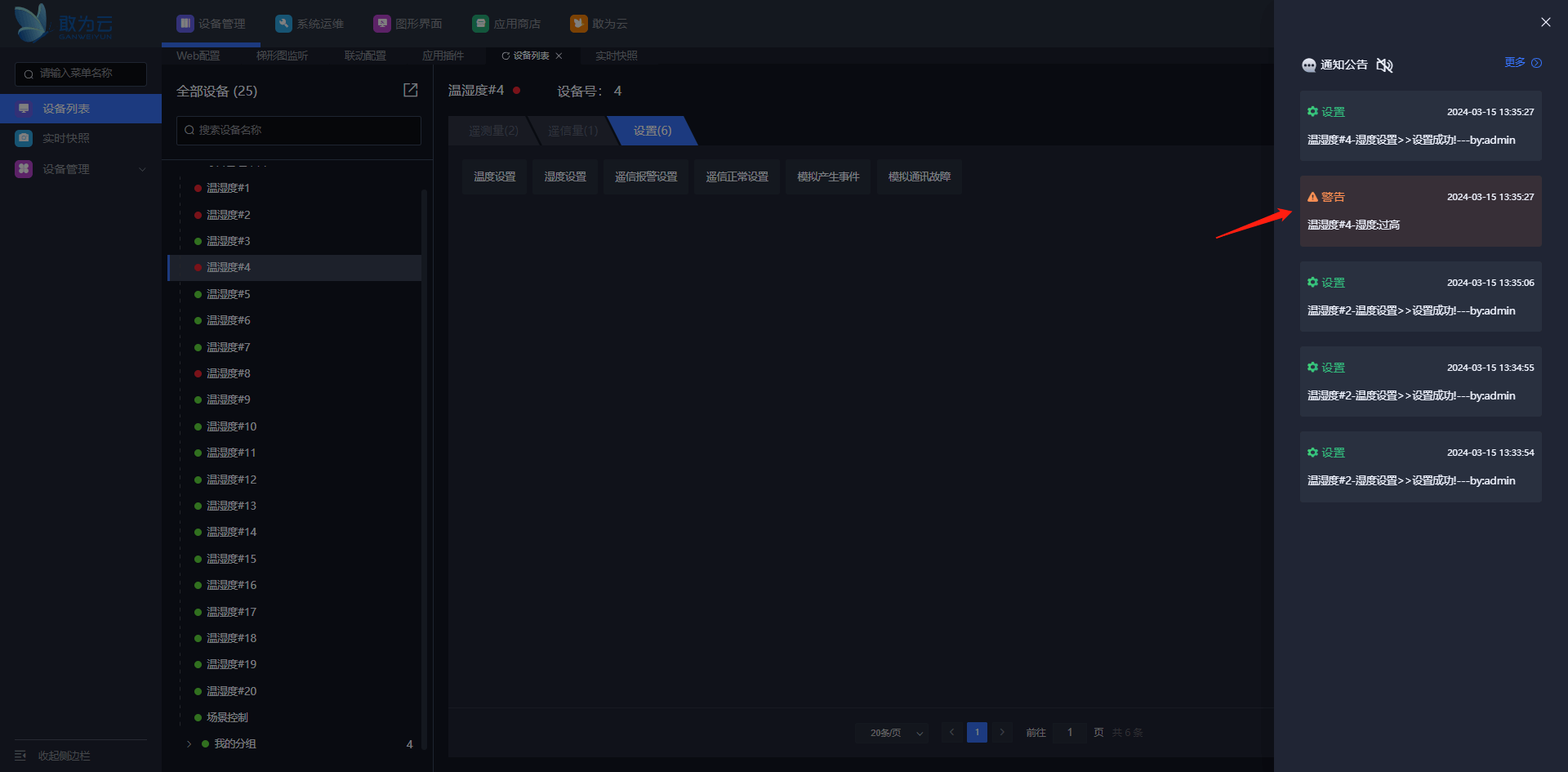Open 应用商店 from the top navigation
Image resolution: width=1568 pixels, height=772 pixels.
pos(506,24)
